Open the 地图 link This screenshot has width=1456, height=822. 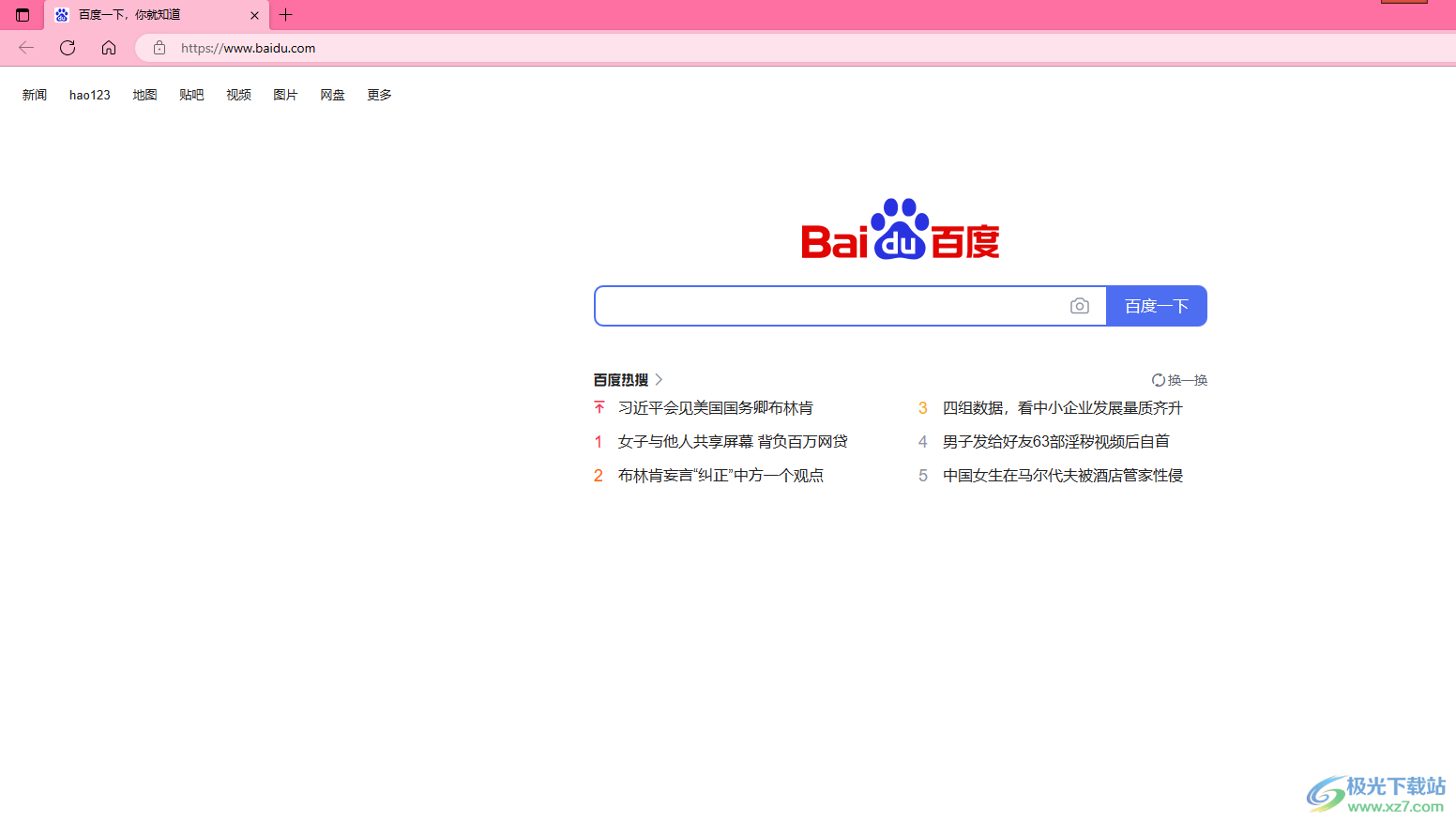coord(144,95)
